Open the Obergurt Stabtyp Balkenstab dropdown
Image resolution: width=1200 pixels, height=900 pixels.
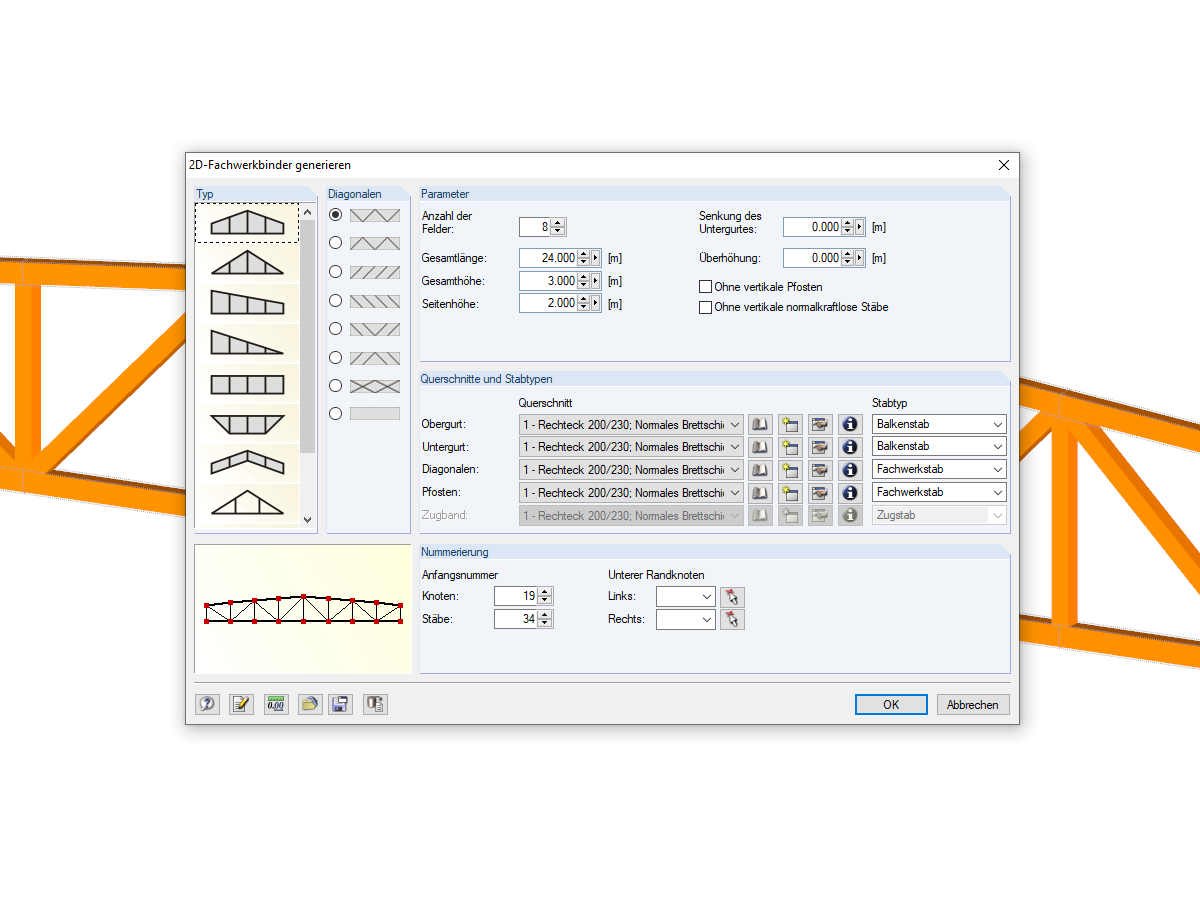click(939, 424)
